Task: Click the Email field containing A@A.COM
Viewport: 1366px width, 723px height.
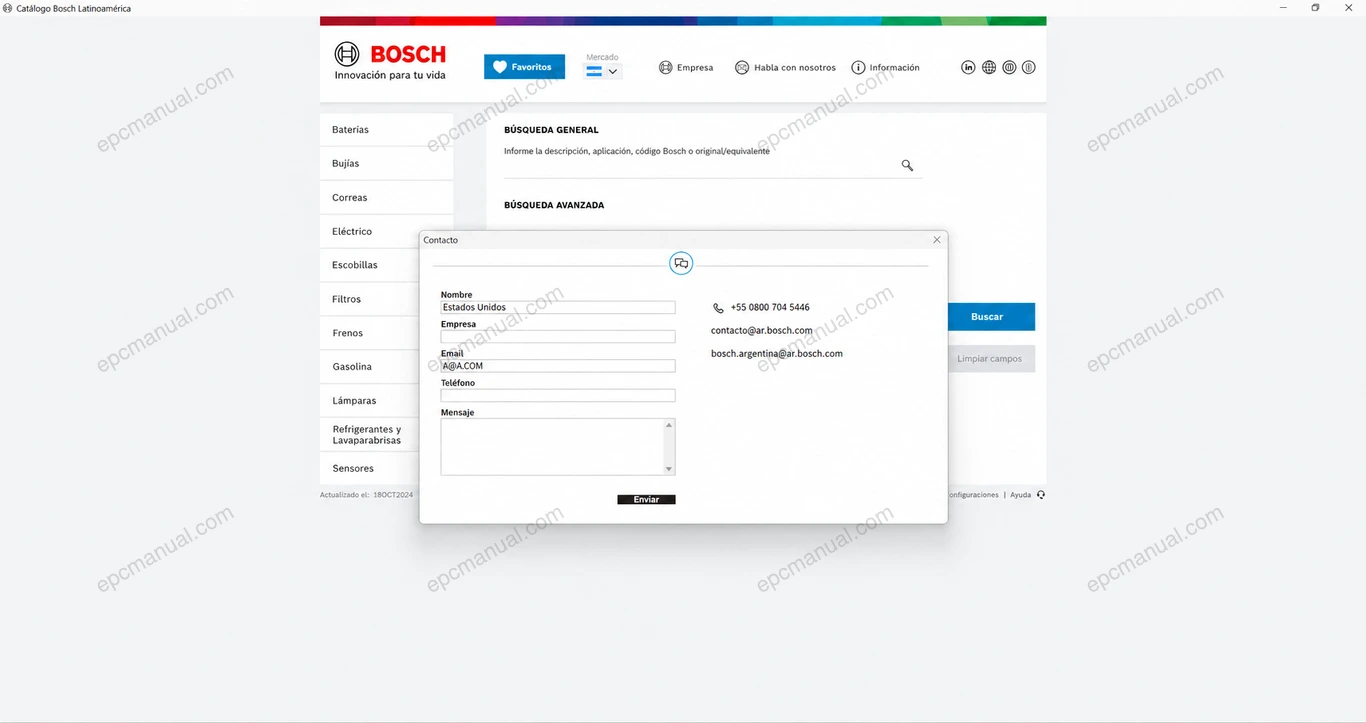Action: 558,366
